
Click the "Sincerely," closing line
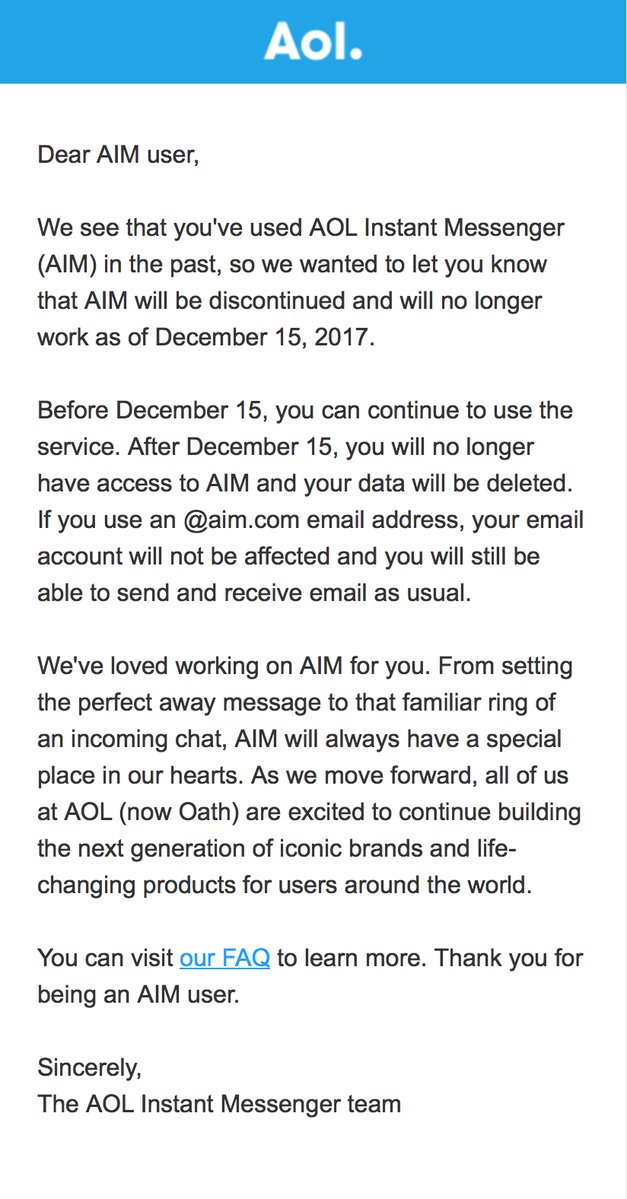(x=89, y=1066)
